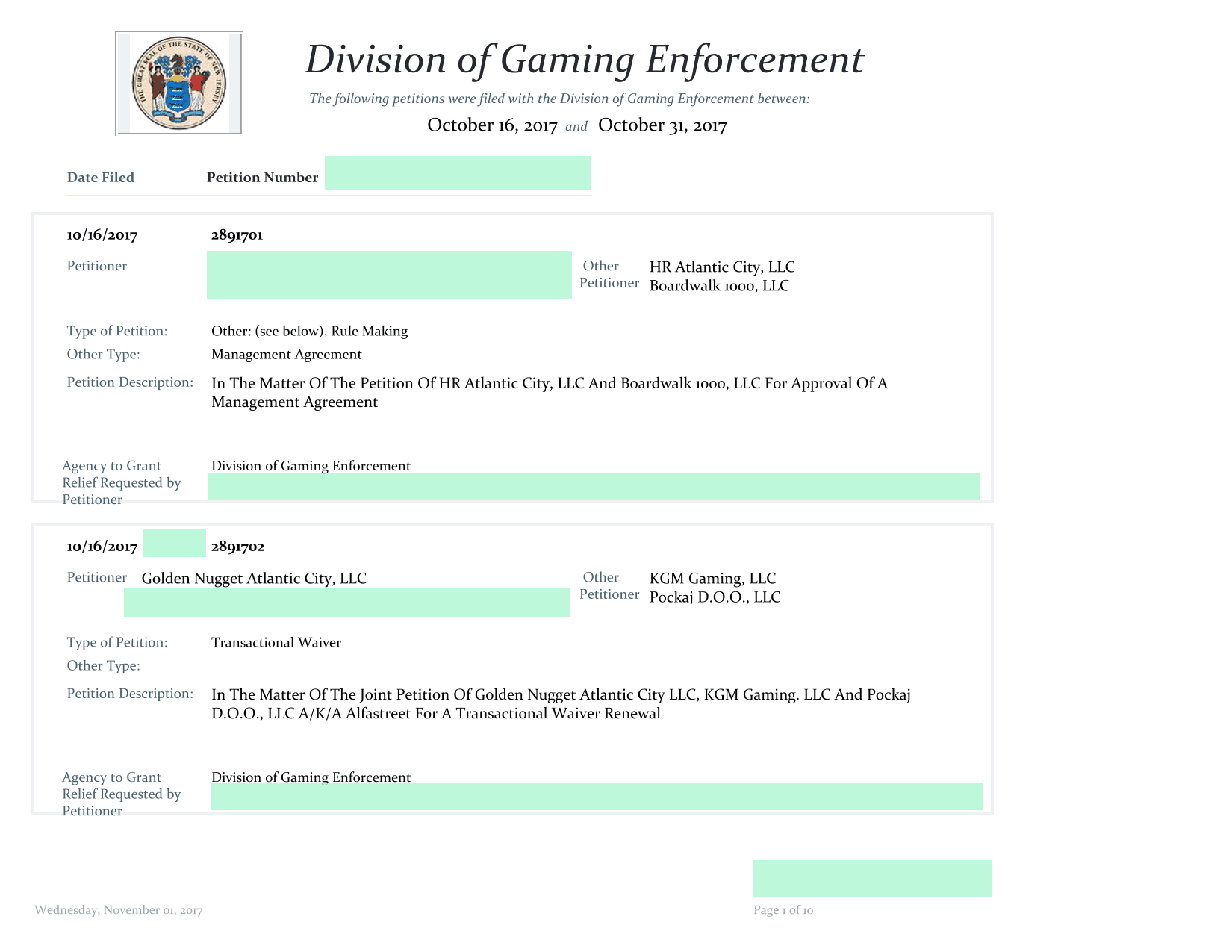Click 'Golden Nugget Atlantic City, LLC' petitioner

(x=254, y=579)
